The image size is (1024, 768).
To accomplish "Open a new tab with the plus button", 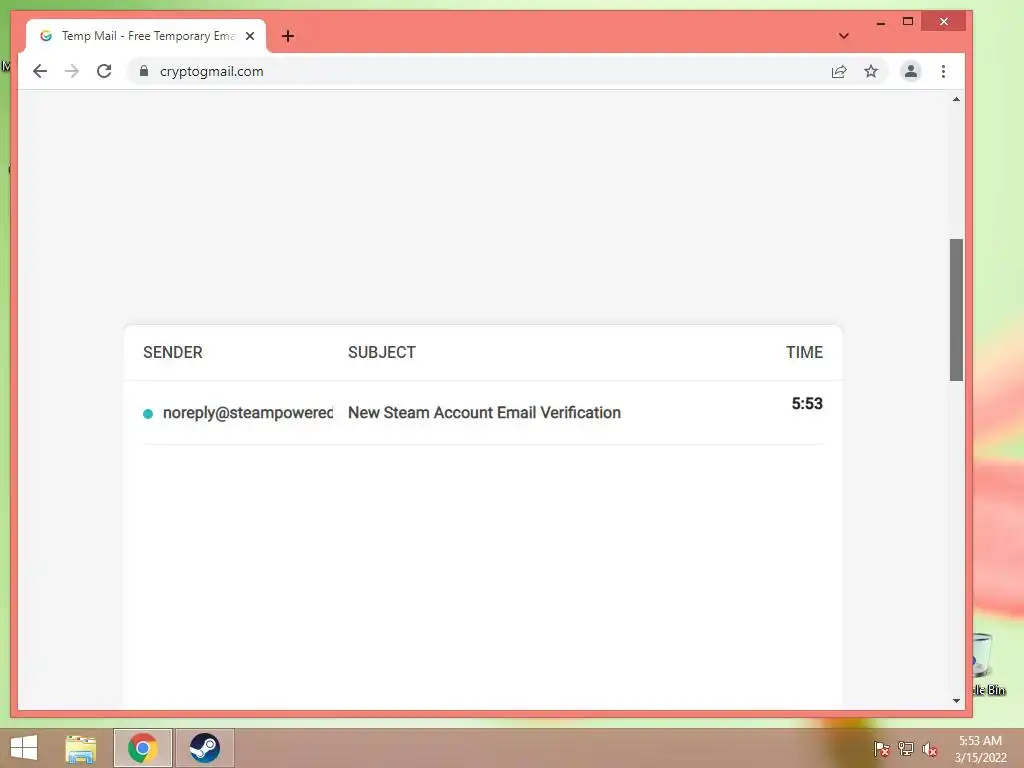I will (288, 36).
